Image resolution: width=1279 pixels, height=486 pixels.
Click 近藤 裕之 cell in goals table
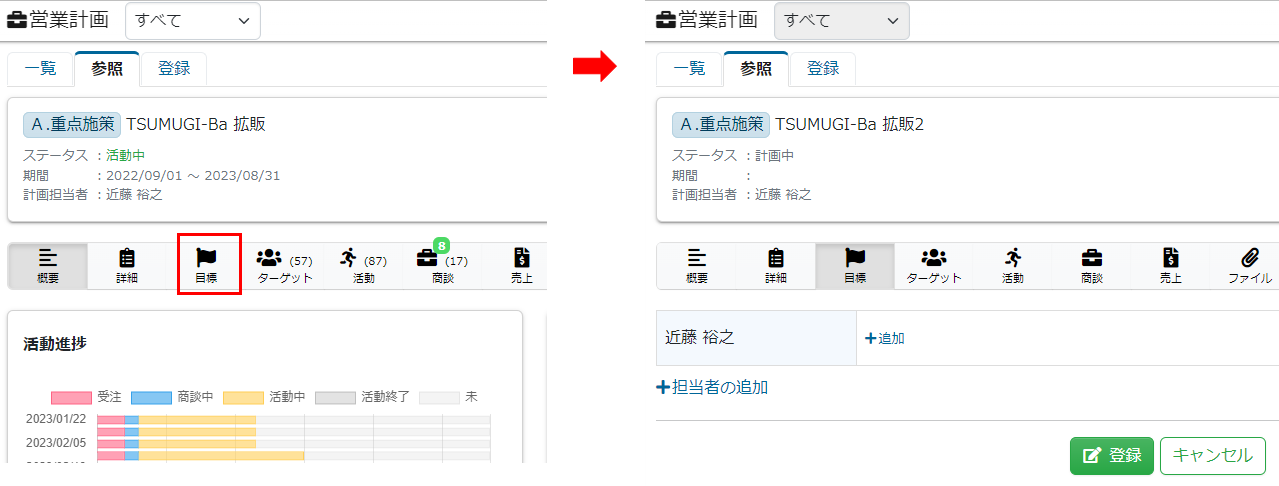pos(756,338)
